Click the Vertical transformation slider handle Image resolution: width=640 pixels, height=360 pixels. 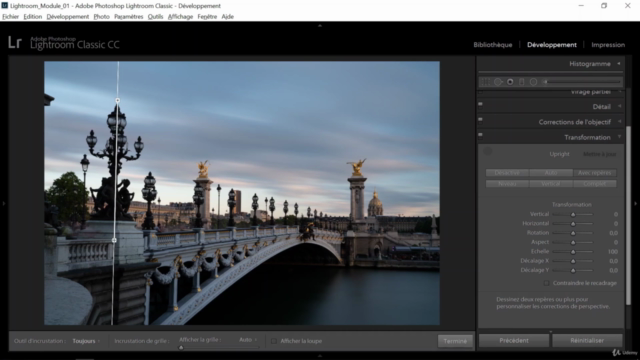coord(573,214)
